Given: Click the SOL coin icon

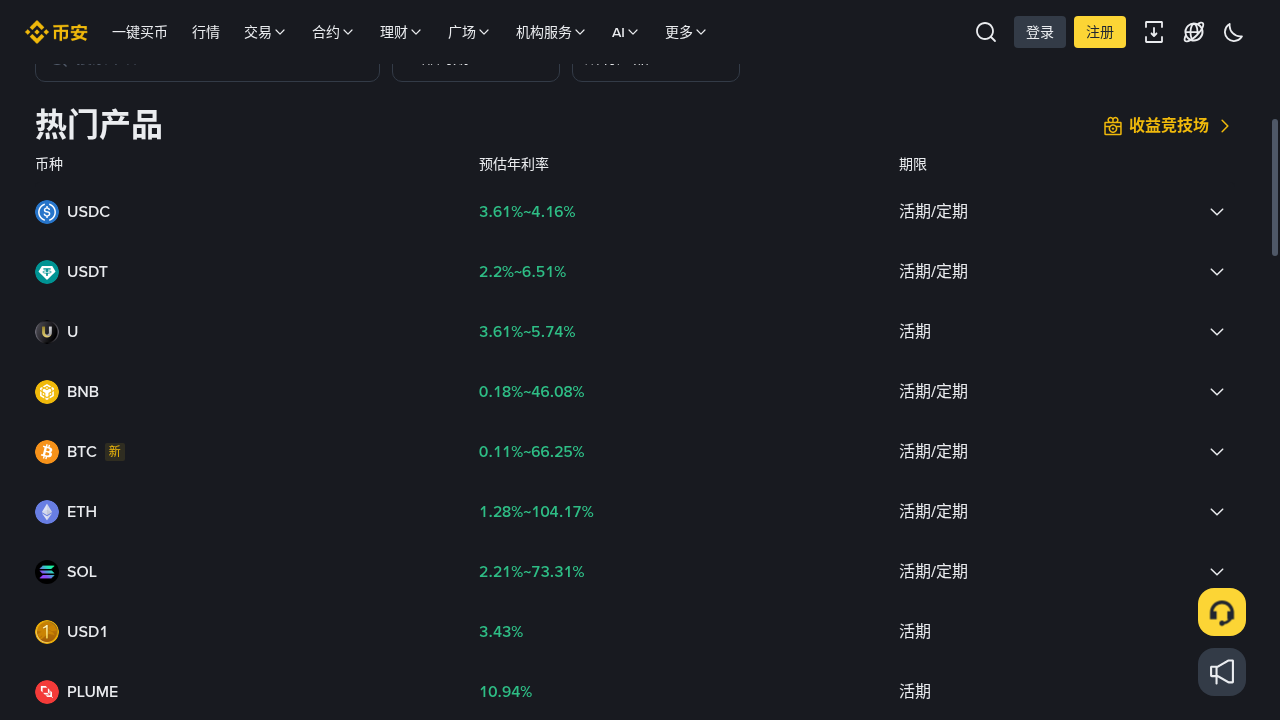Looking at the screenshot, I should click(47, 572).
